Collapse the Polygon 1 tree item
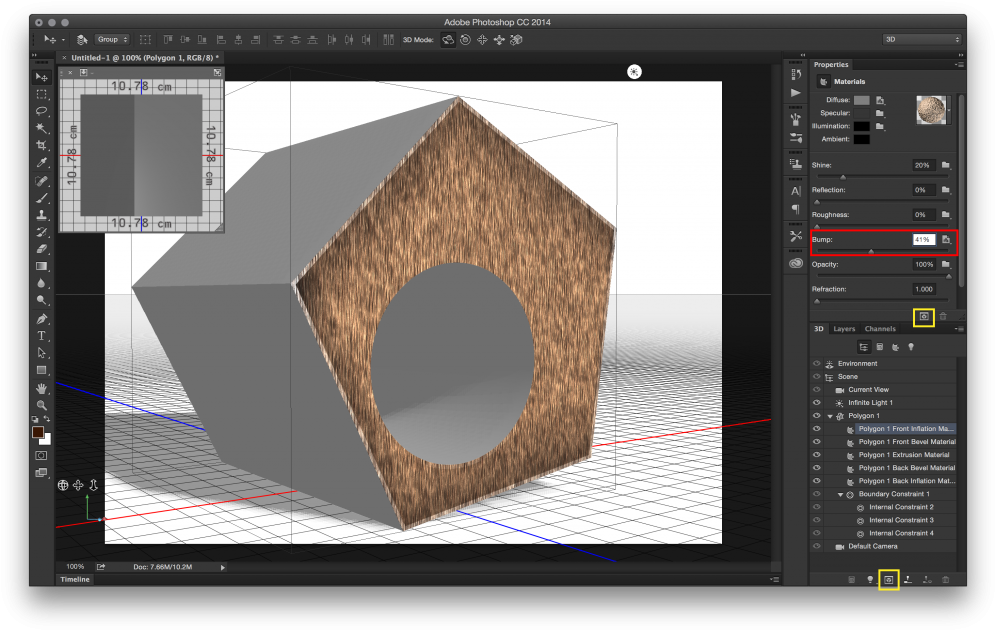The image size is (995, 630). pos(830,415)
